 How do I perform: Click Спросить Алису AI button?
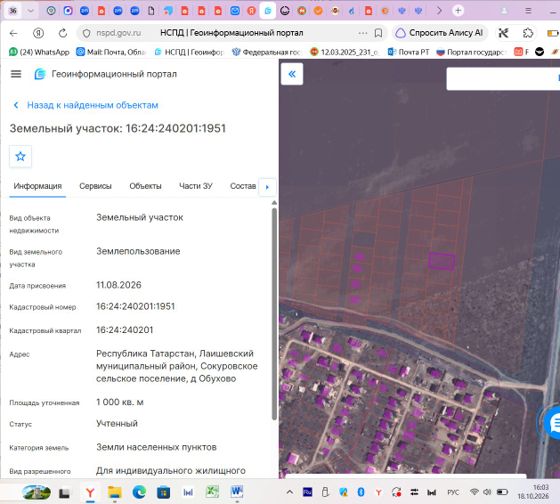coord(440,33)
